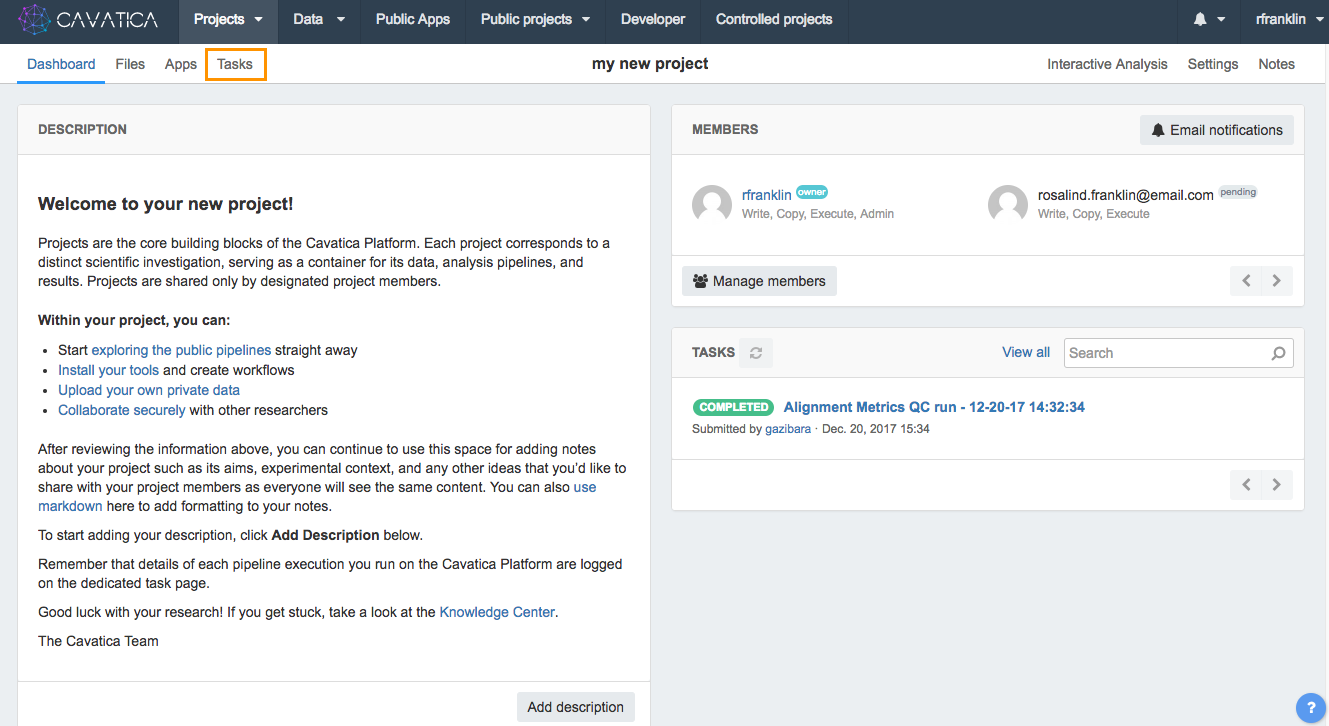1329x726 pixels.
Task: Open the Alignment Metrics QC run task
Action: [x=934, y=407]
